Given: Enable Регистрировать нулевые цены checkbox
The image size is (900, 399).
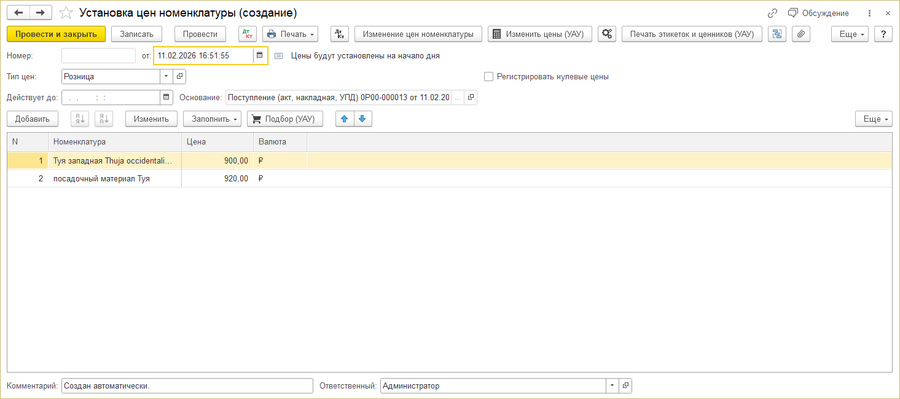Looking at the screenshot, I should tap(489, 76).
